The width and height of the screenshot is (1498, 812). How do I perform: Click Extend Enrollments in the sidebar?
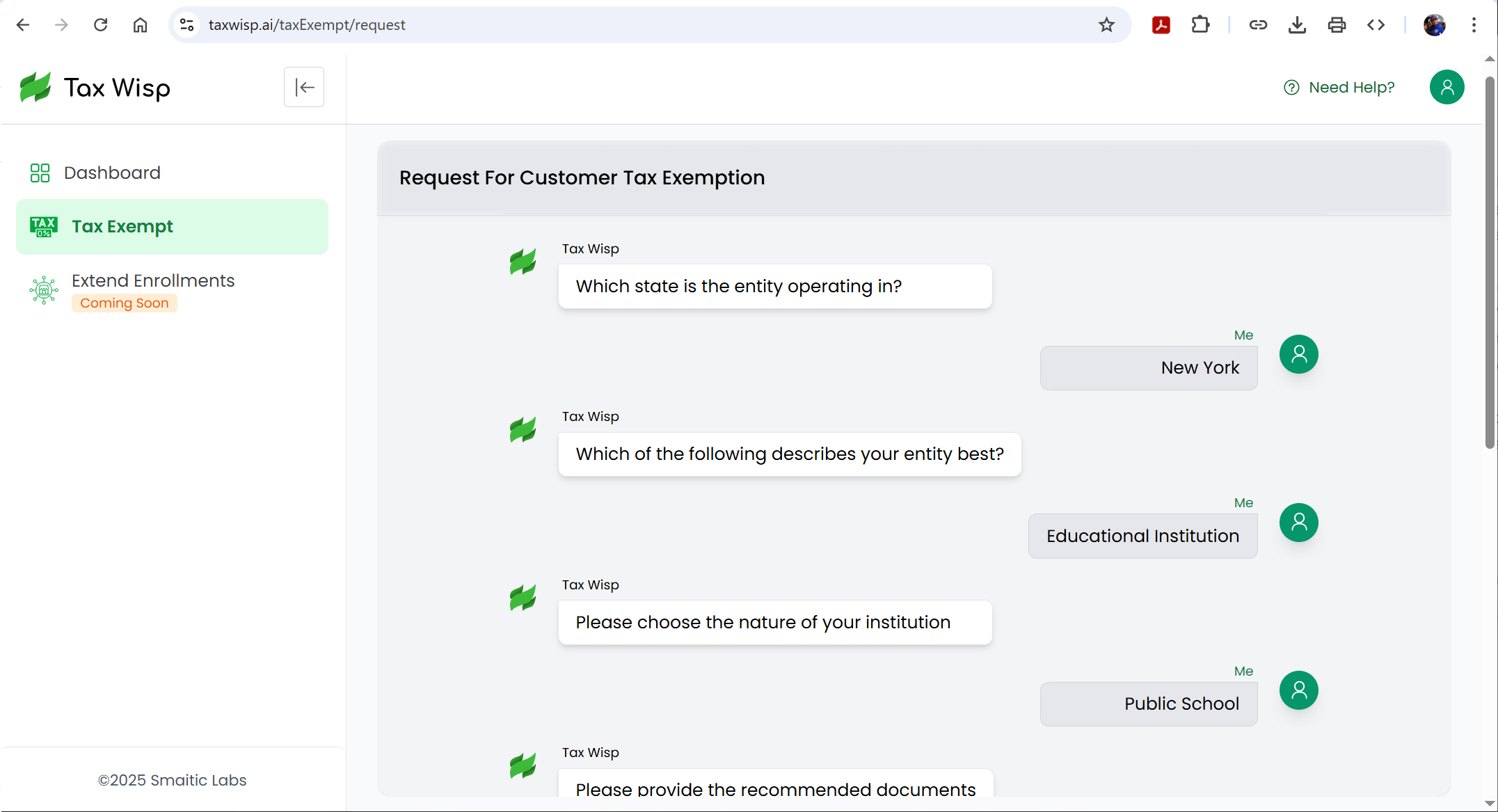pyautogui.click(x=153, y=280)
